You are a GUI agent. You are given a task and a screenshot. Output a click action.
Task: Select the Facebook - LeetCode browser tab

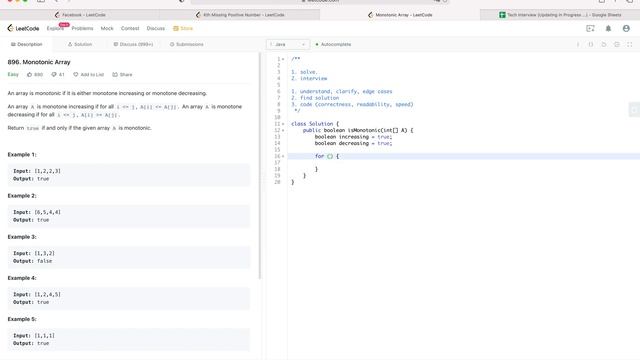coord(80,15)
